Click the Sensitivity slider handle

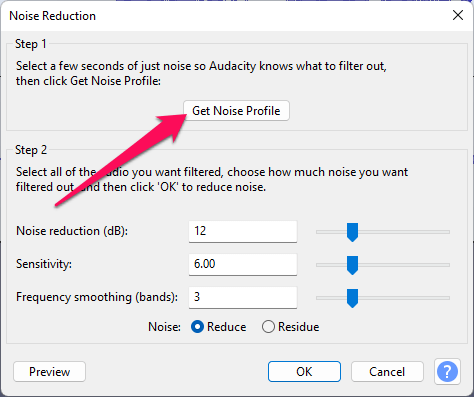[x=352, y=265]
